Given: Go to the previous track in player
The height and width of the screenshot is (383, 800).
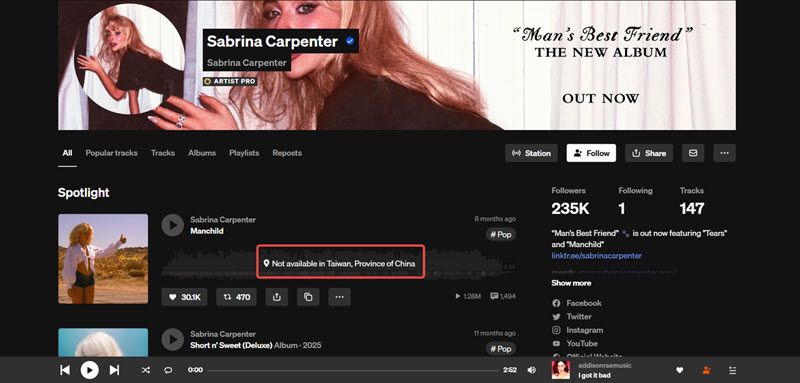Looking at the screenshot, I should 65,370.
